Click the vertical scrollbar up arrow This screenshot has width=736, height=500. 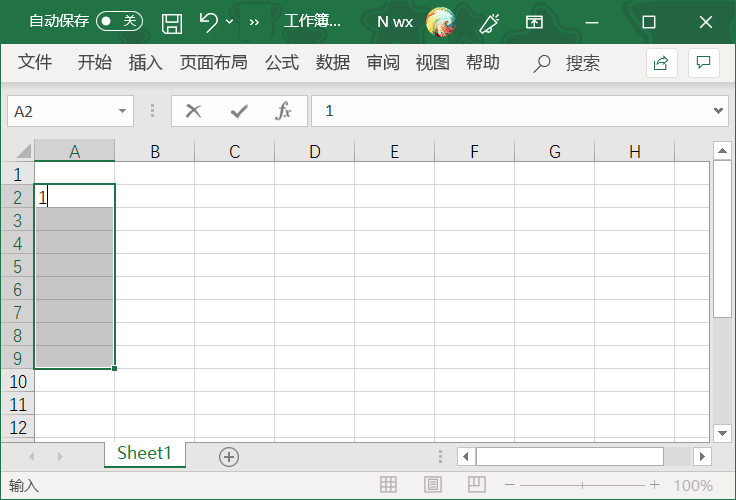[722, 151]
